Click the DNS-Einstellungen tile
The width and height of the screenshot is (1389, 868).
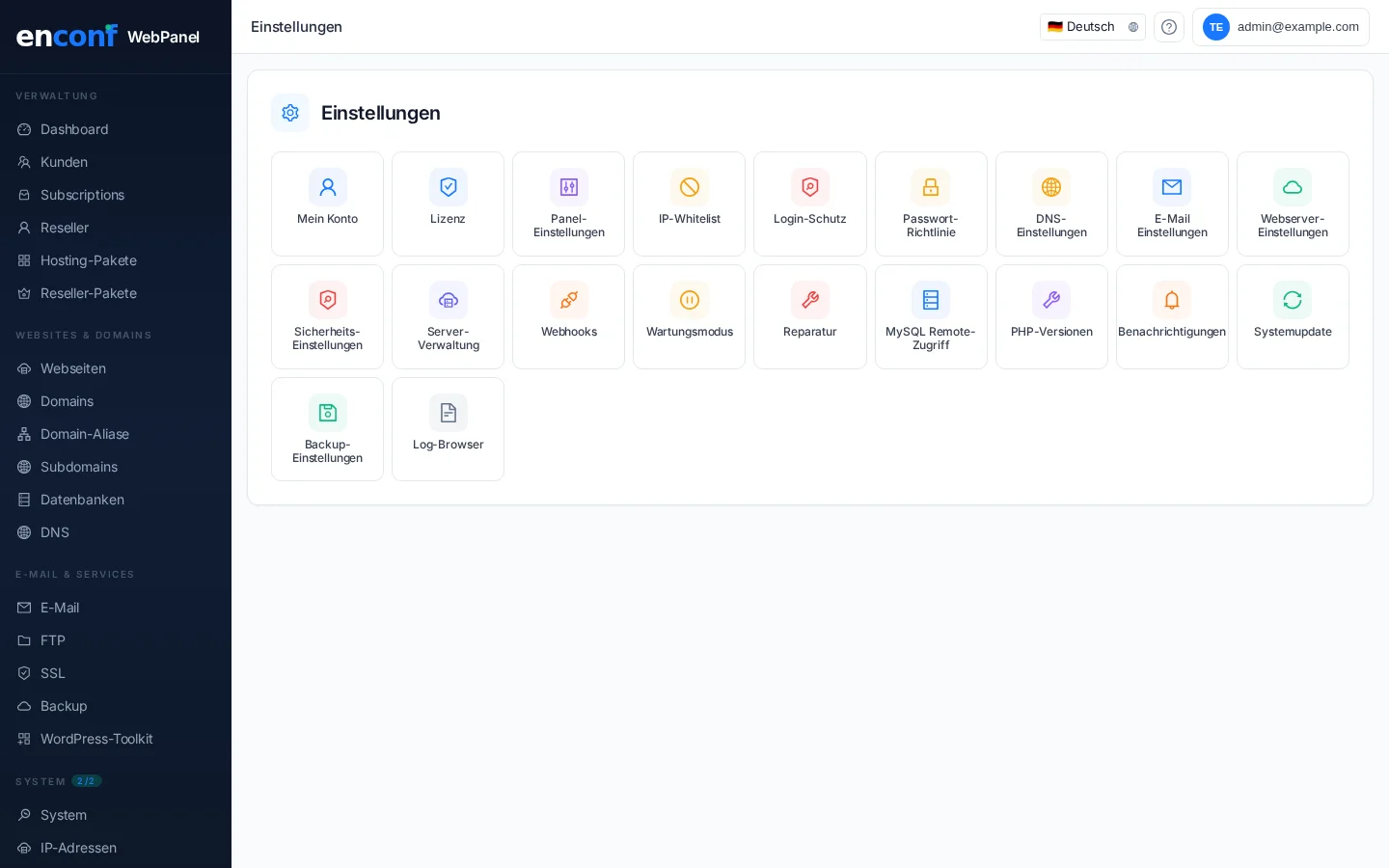point(1051,203)
